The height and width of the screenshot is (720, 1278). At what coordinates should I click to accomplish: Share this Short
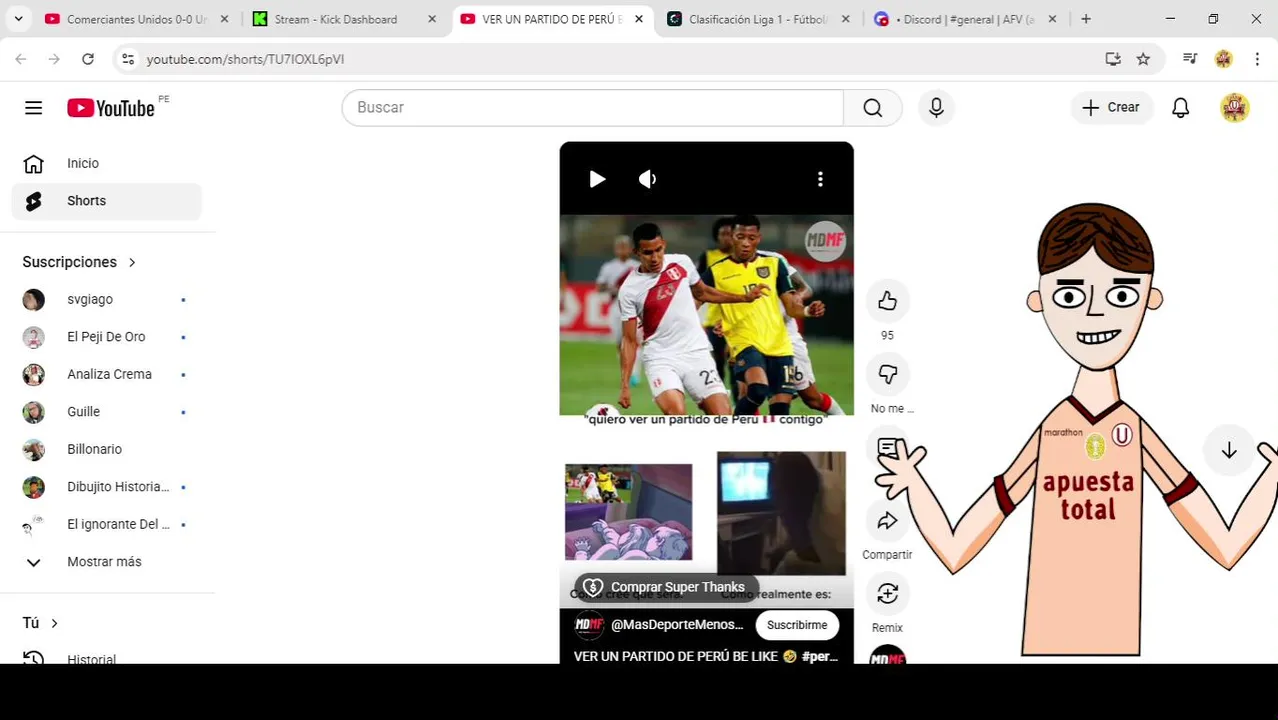tap(887, 520)
